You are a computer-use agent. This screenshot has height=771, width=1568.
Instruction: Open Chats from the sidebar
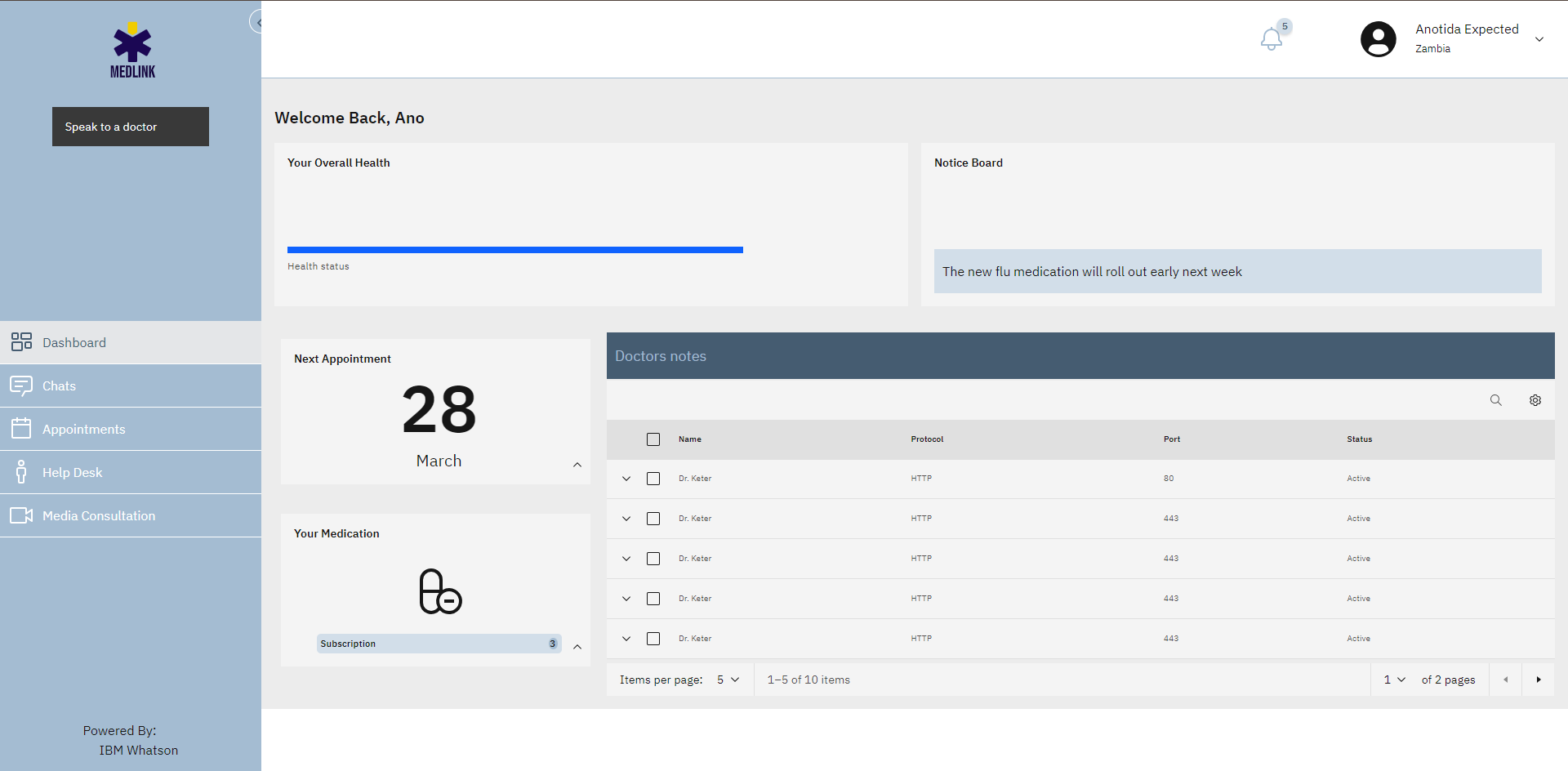[59, 385]
